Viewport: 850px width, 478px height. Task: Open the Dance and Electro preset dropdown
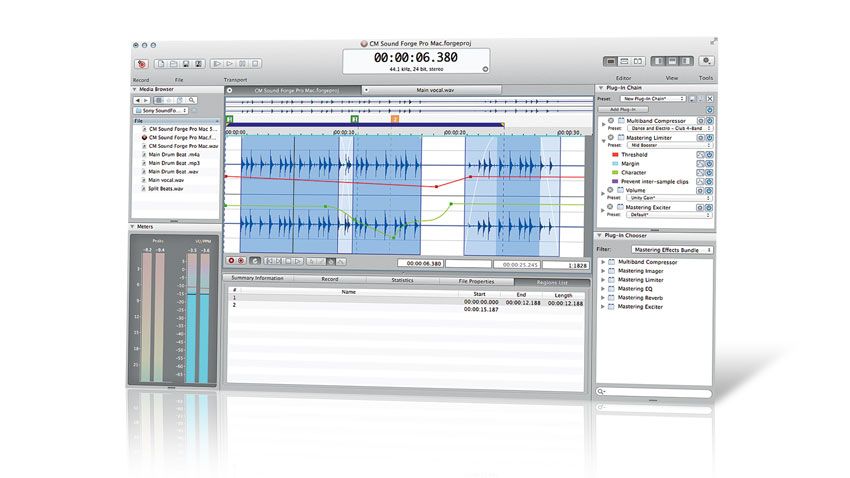click(x=670, y=128)
